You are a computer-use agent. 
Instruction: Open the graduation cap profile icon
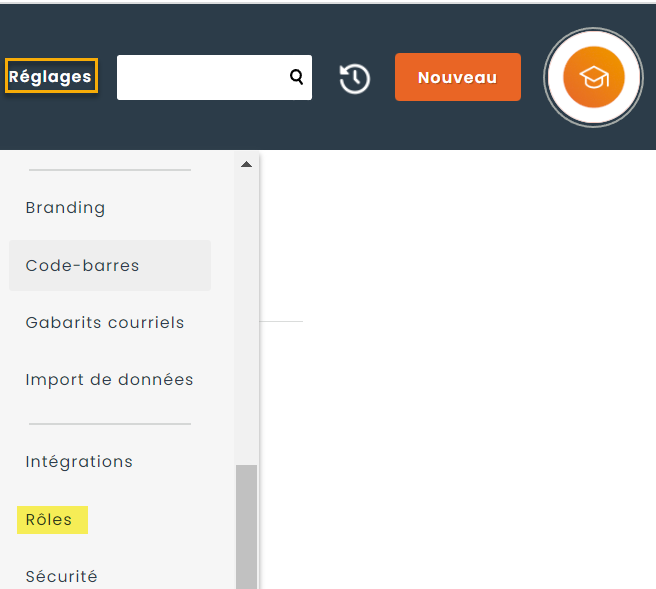pyautogui.click(x=593, y=77)
